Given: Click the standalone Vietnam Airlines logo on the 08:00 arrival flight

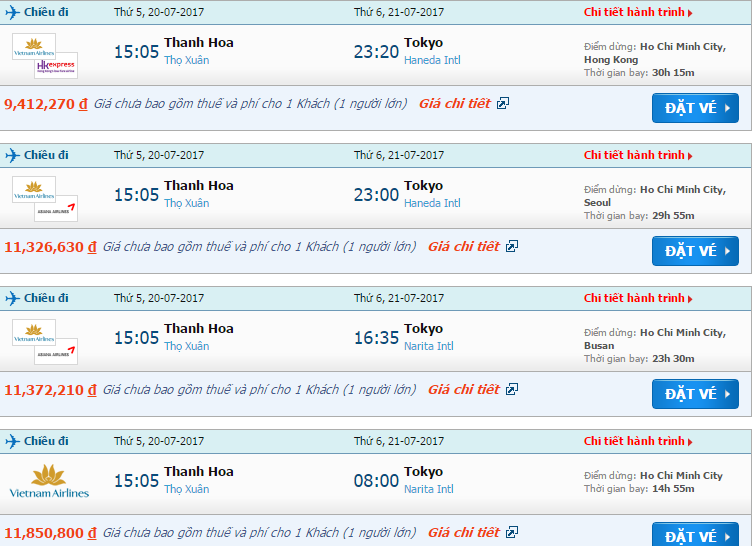Looking at the screenshot, I should (48, 480).
